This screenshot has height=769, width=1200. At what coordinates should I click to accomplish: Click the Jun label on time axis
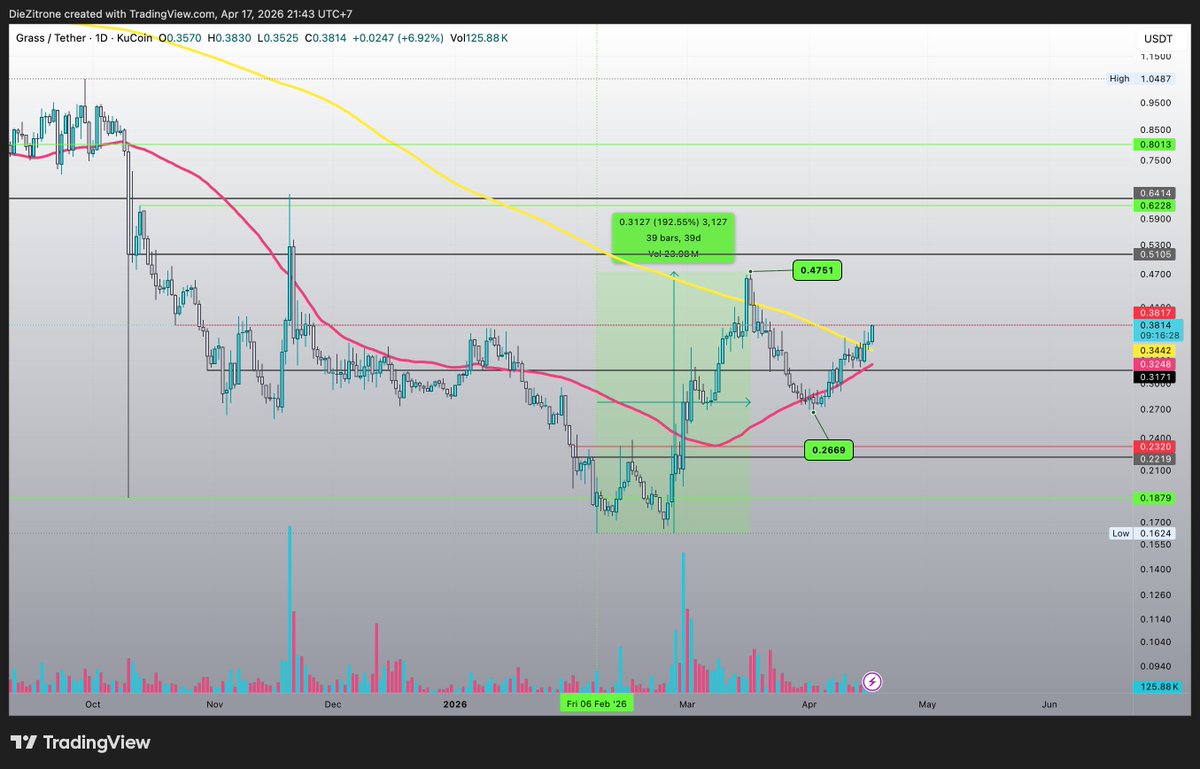tap(1049, 705)
